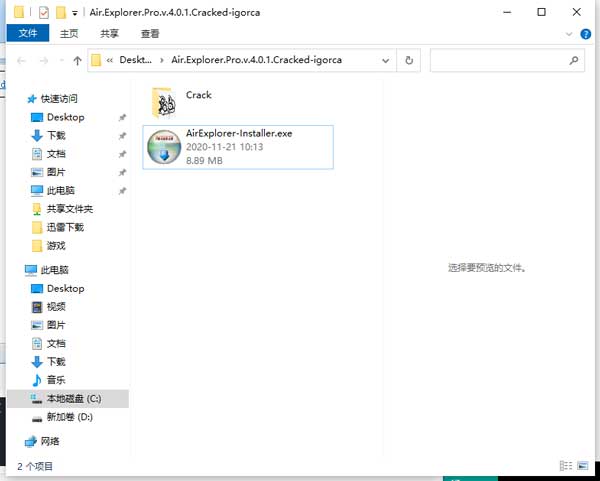This screenshot has height=481, width=600.
Task: Click the Forward navigation arrow
Action: click(x=44, y=60)
